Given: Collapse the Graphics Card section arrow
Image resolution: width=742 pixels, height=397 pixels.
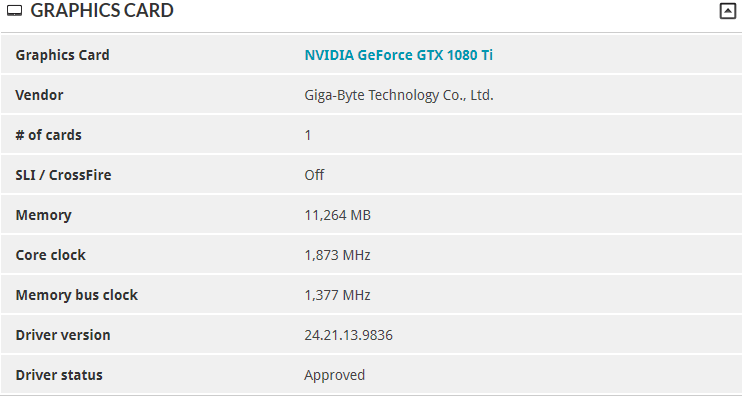Looking at the screenshot, I should click(x=727, y=11).
